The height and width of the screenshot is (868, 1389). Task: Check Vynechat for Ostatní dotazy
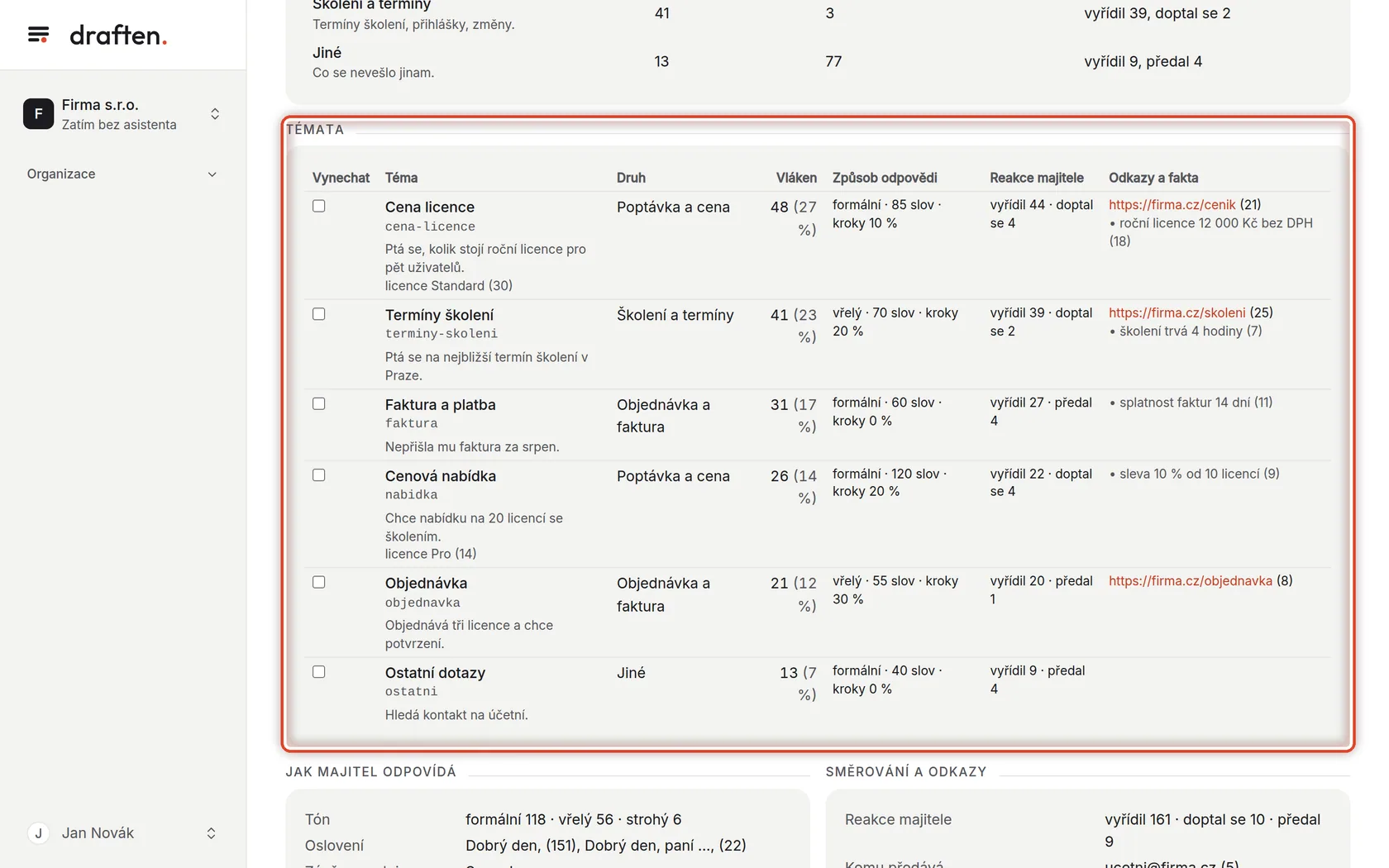[319, 671]
